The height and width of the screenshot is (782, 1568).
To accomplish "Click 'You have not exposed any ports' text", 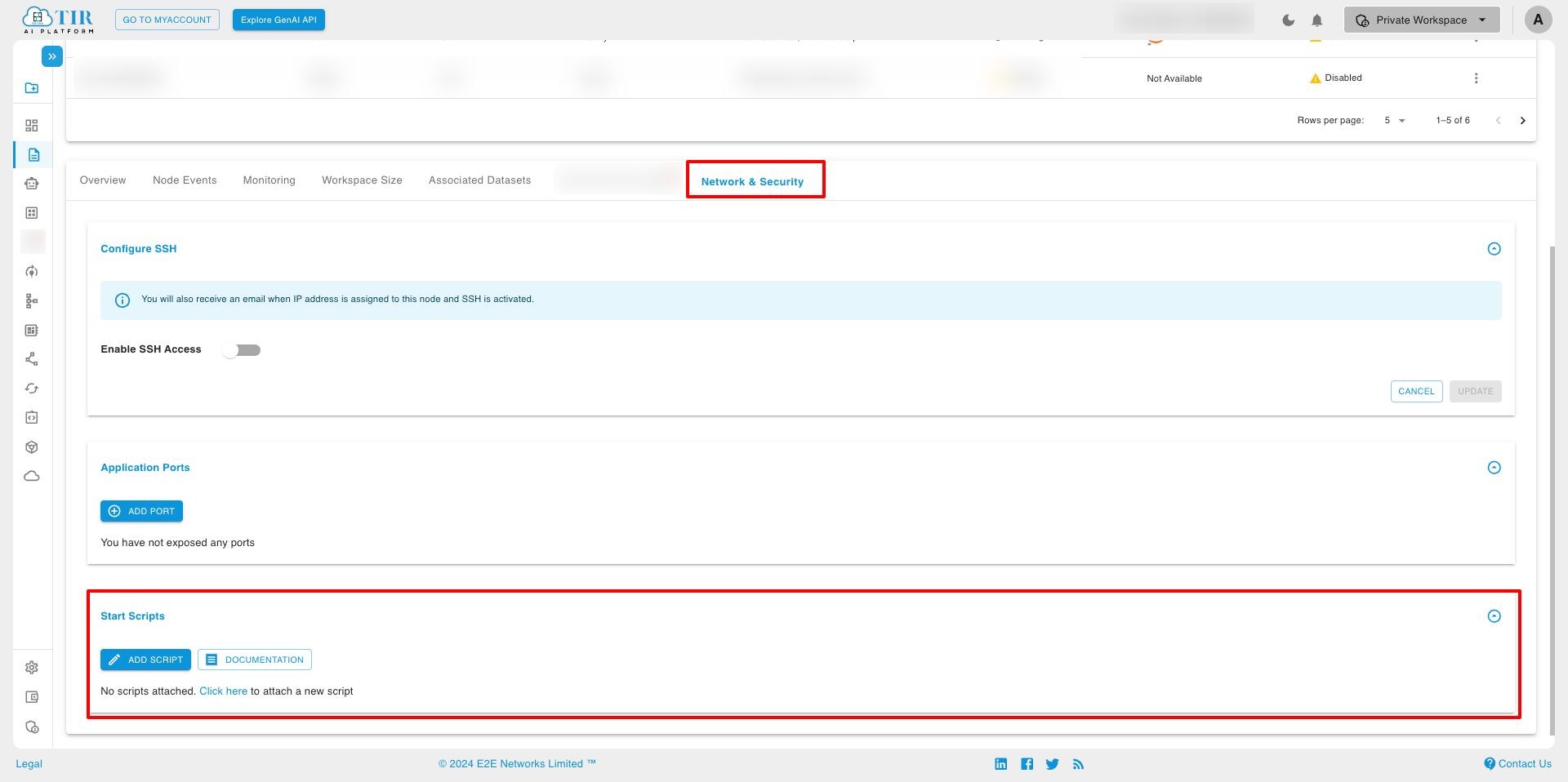I will [177, 543].
